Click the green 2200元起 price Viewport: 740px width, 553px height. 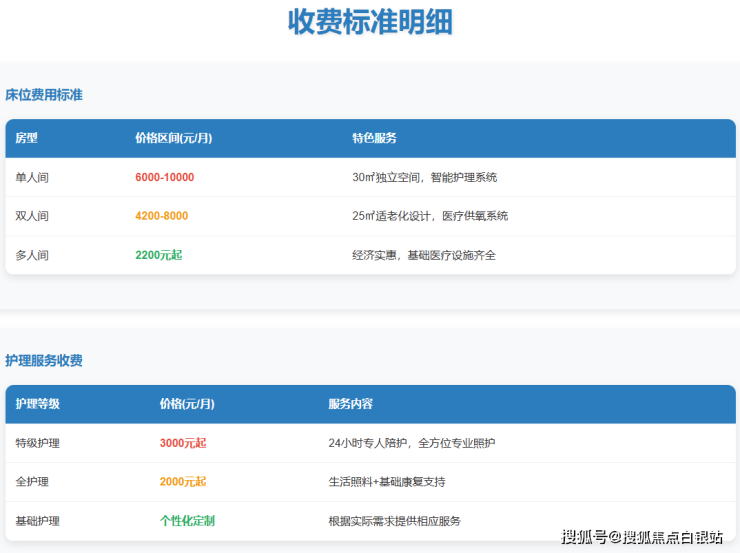(158, 255)
